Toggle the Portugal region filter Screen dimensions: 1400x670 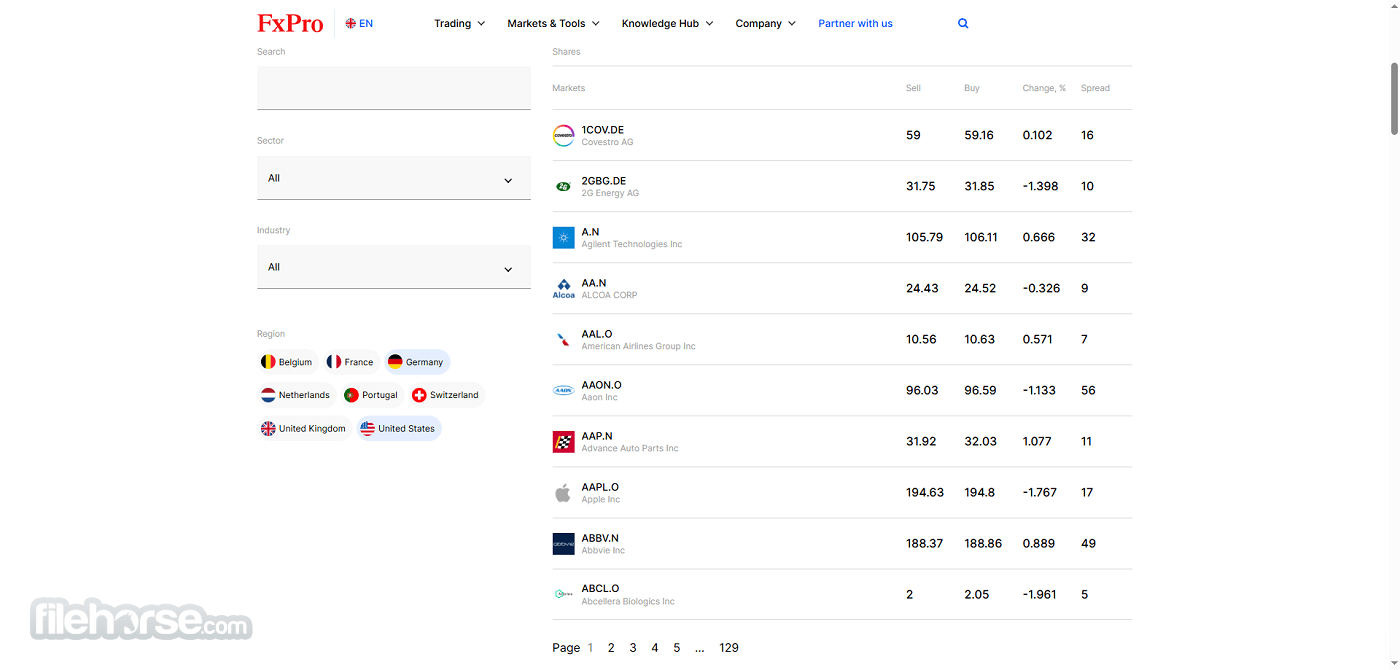(372, 395)
